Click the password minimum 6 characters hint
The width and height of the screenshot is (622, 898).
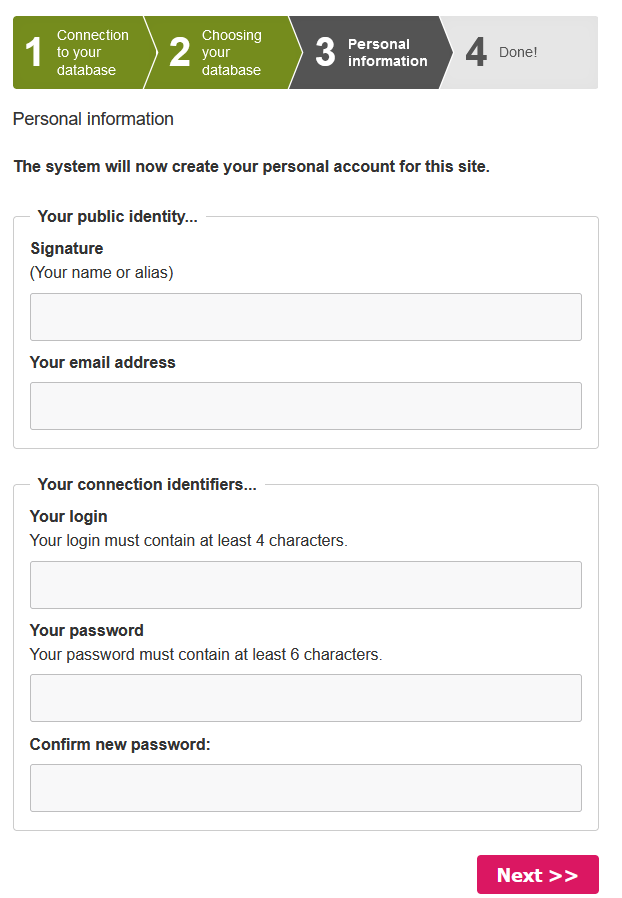tap(206, 655)
